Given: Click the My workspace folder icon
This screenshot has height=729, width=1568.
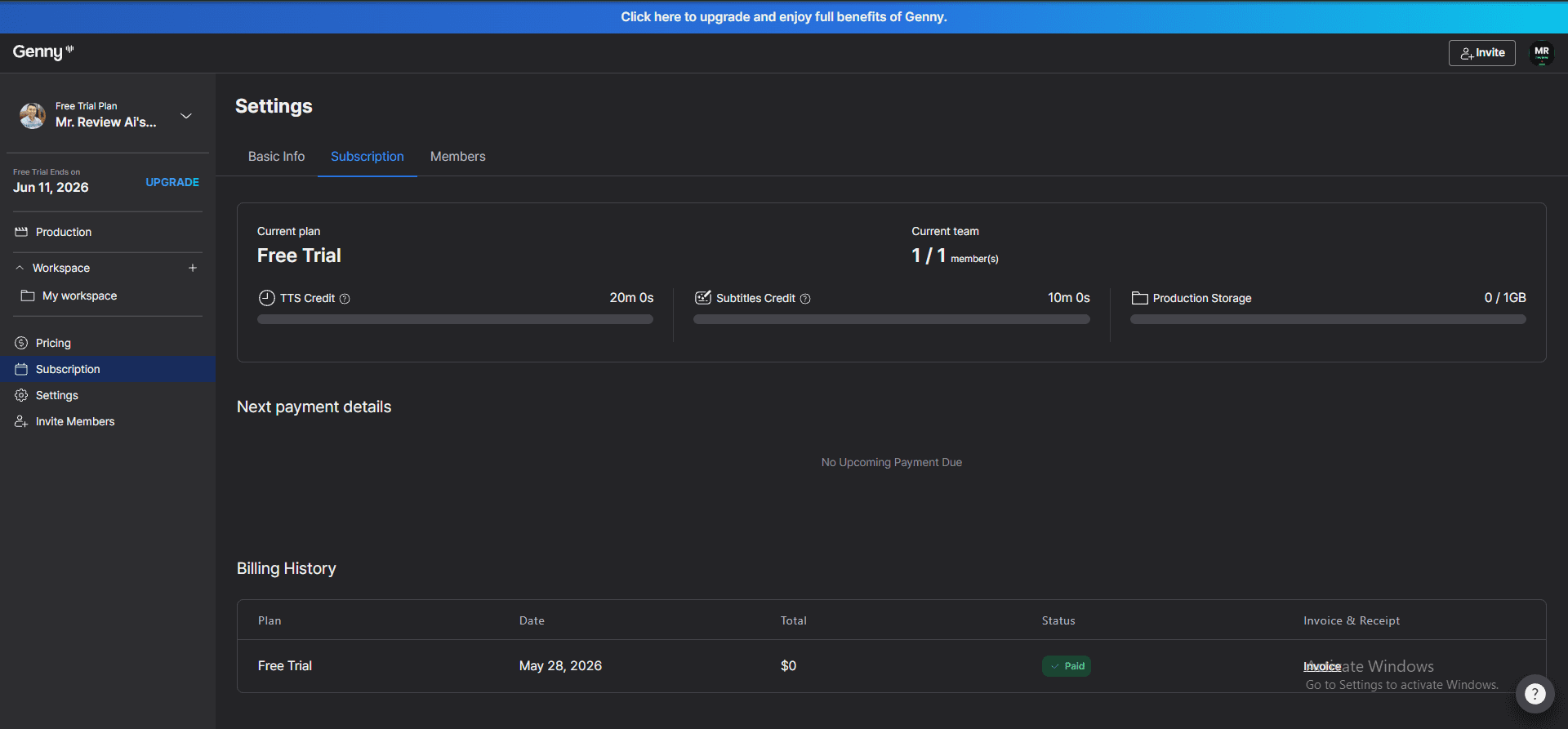Looking at the screenshot, I should tap(28, 296).
